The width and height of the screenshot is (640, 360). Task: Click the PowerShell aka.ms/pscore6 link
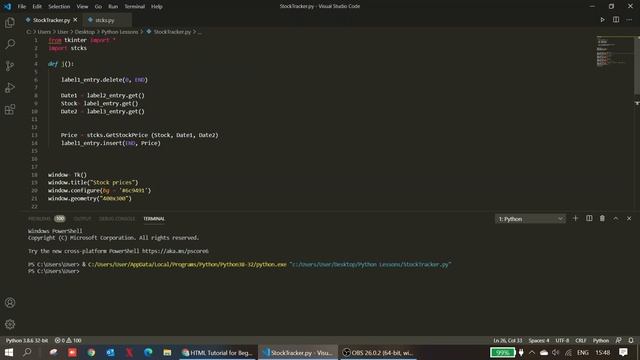(x=176, y=251)
